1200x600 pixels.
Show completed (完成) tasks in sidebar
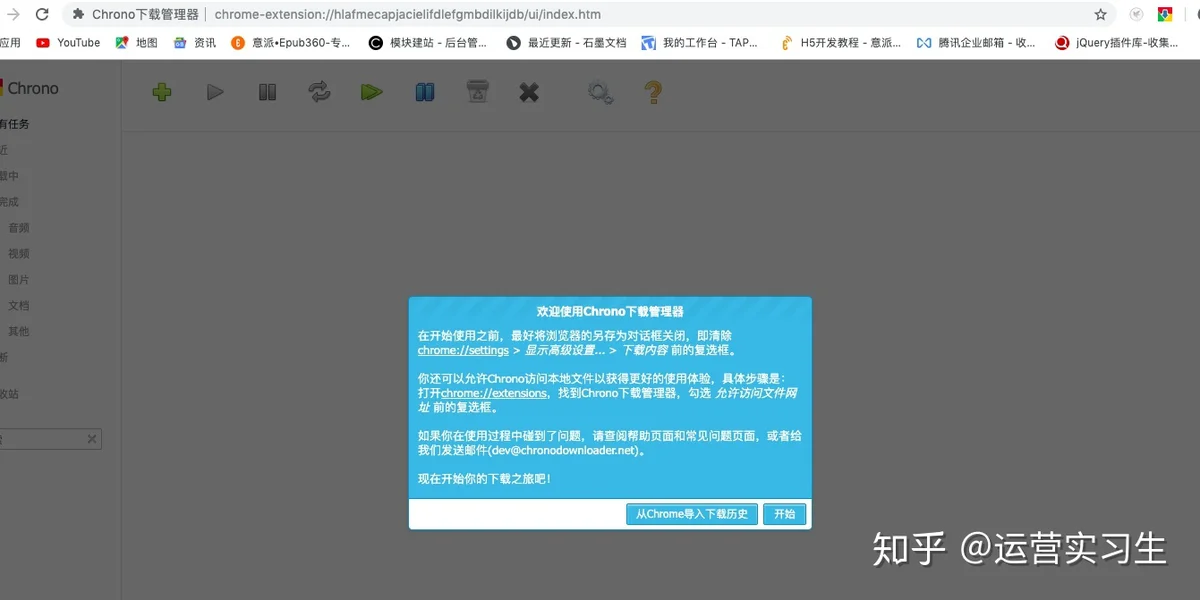10,202
